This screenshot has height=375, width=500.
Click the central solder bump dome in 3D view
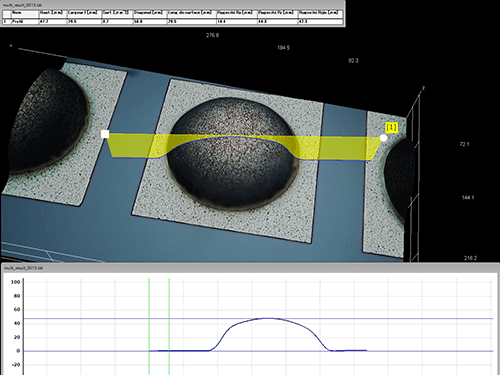(232, 153)
